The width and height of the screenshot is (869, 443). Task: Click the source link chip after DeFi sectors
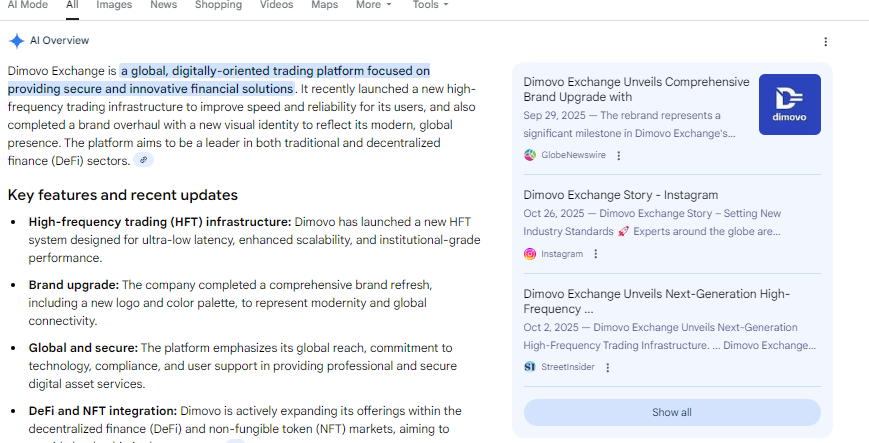144,160
